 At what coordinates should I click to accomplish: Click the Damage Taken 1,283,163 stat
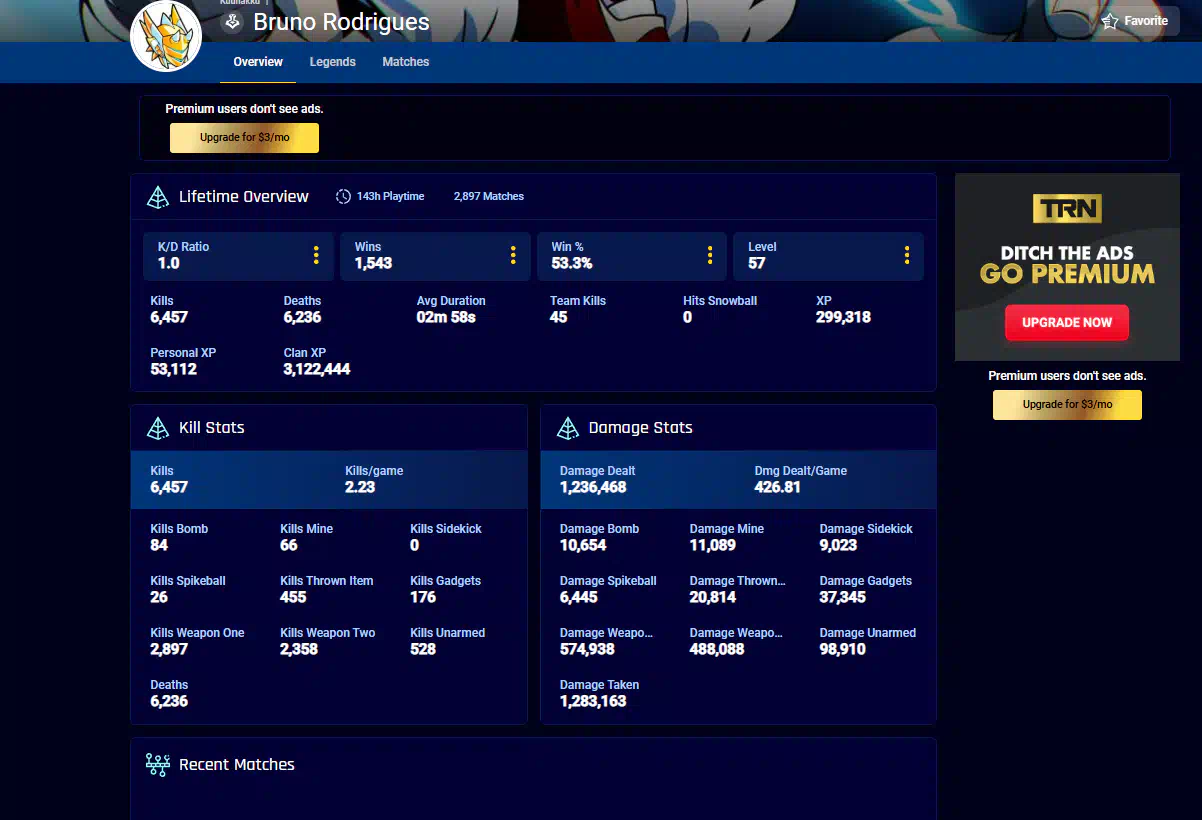(x=600, y=693)
